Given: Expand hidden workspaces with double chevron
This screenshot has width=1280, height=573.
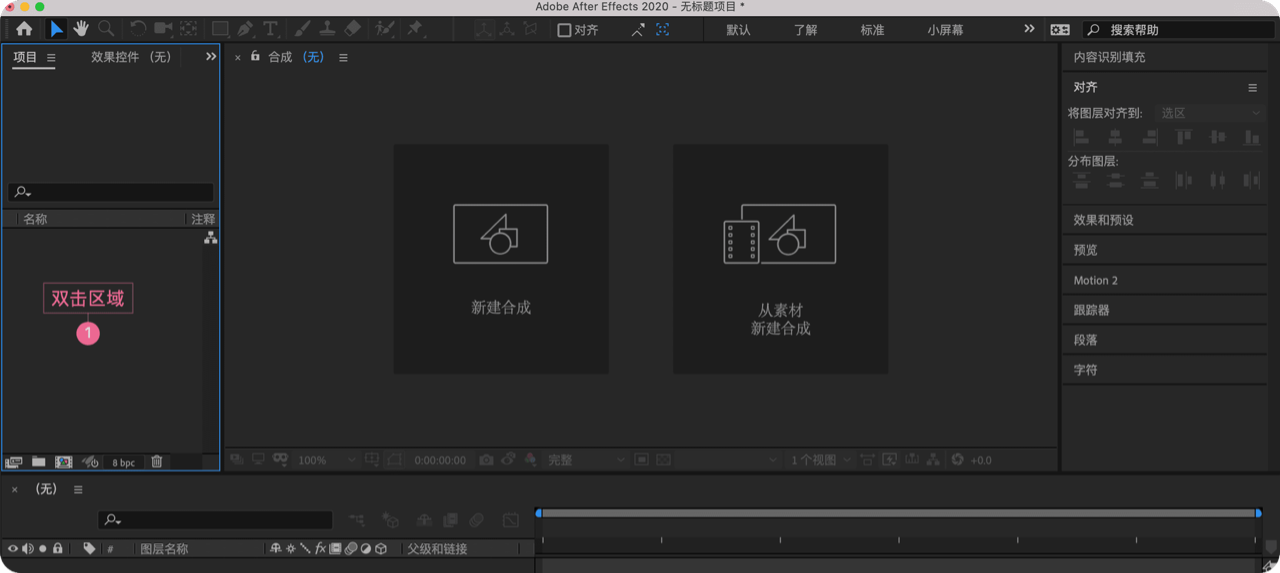Looking at the screenshot, I should [1029, 29].
